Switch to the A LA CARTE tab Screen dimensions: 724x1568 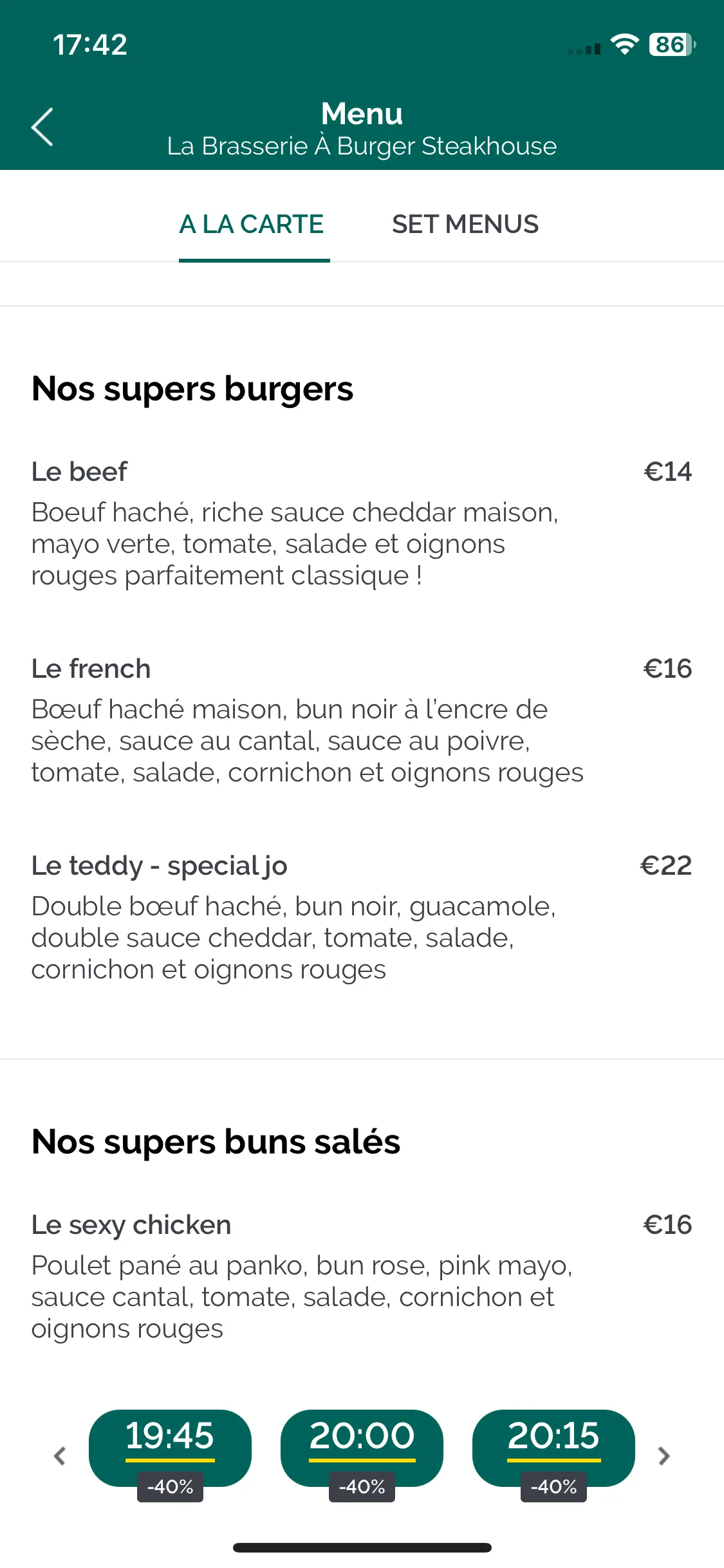[x=252, y=225]
